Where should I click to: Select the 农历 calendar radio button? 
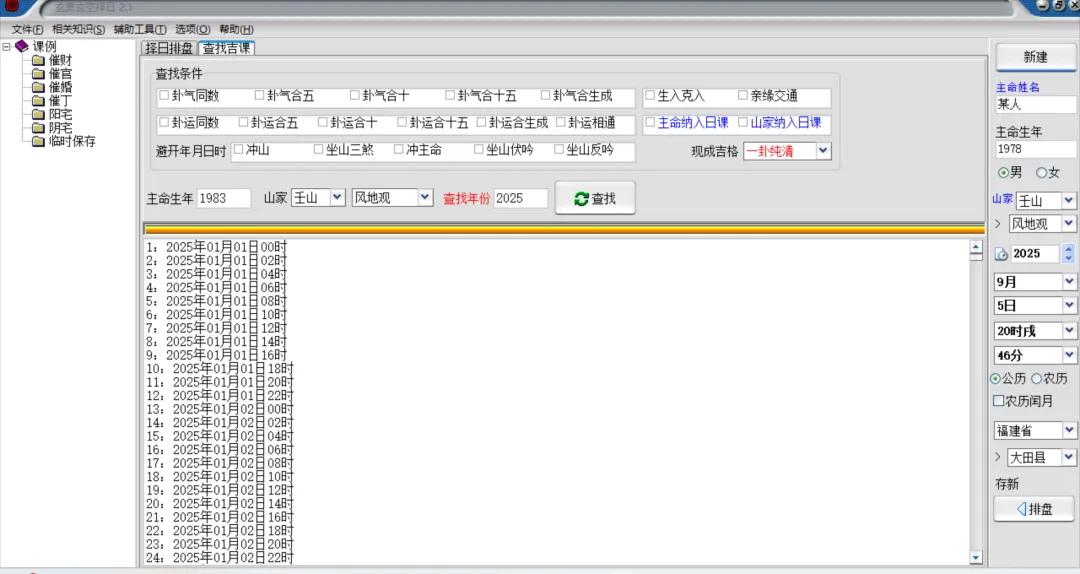click(1036, 378)
